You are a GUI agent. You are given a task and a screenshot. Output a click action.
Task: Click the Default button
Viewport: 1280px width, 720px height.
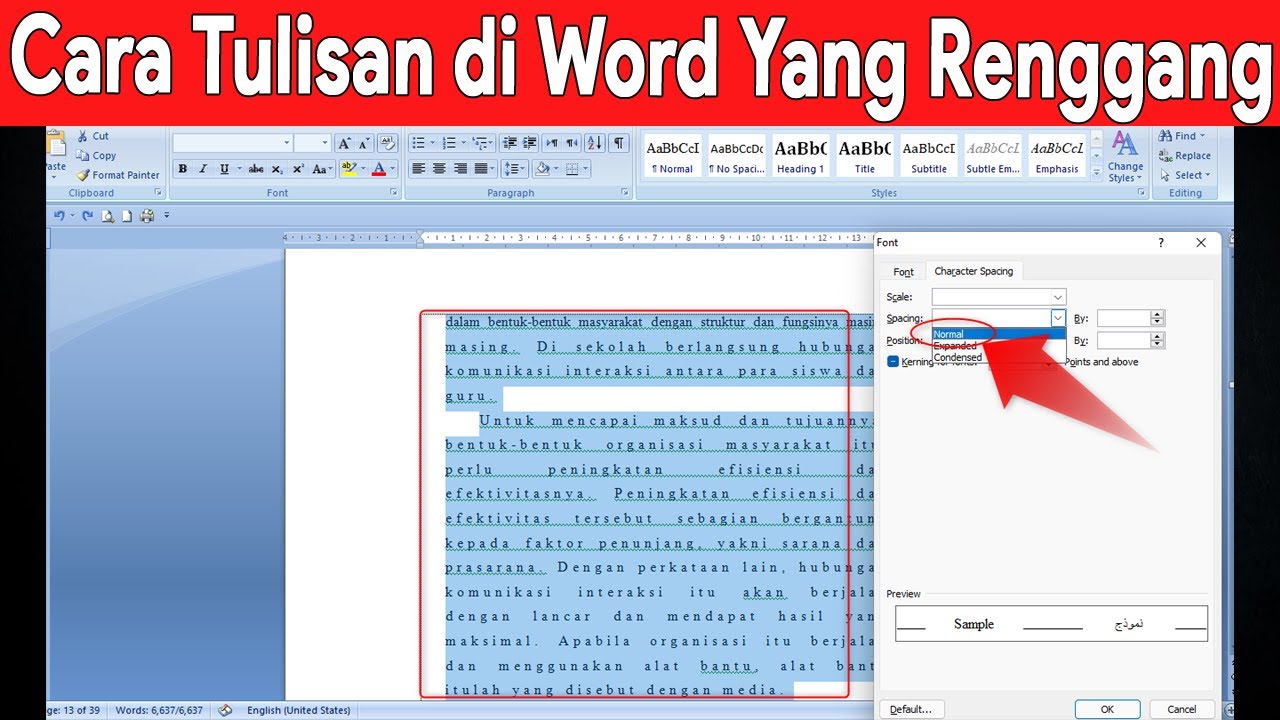(911, 708)
